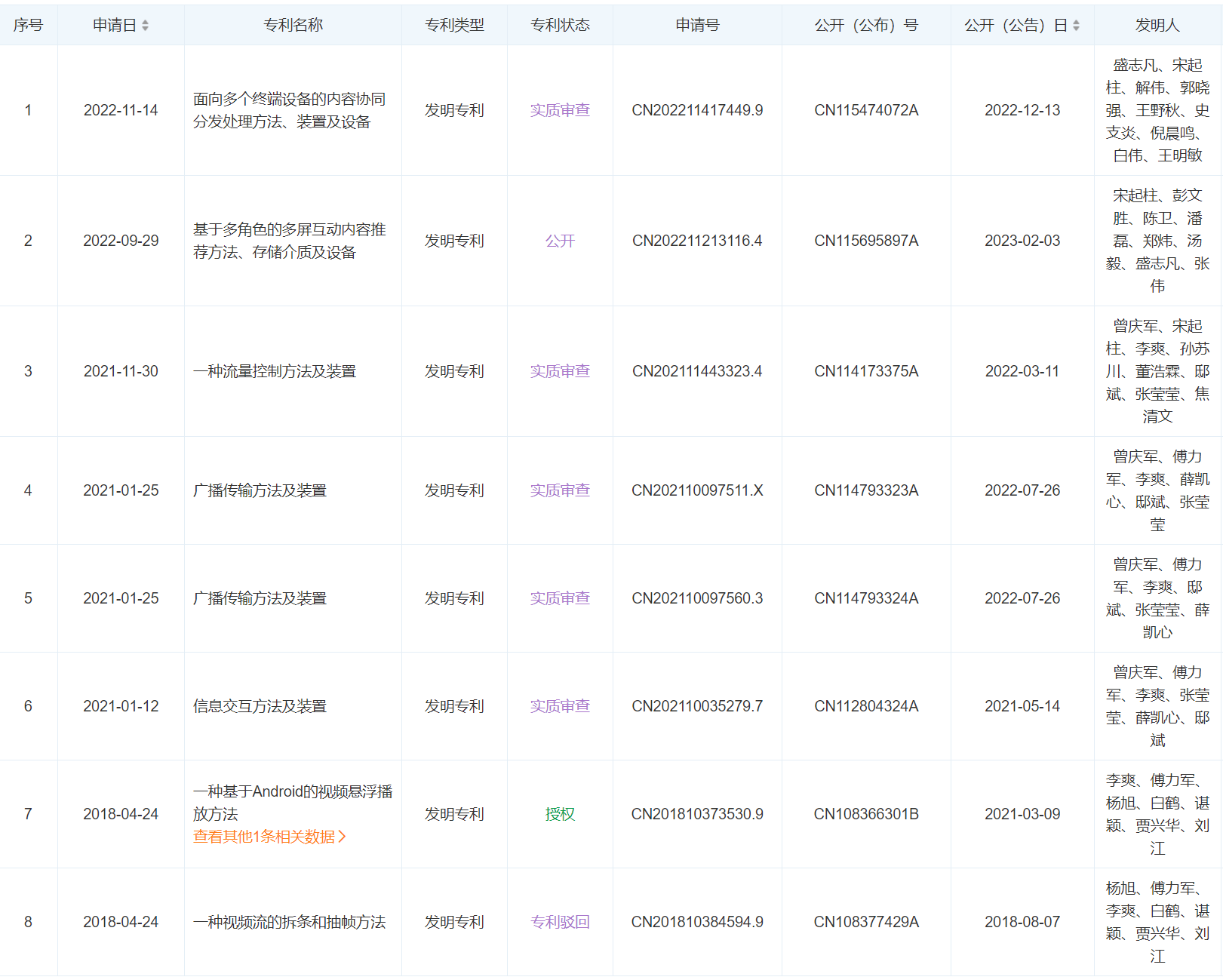Click application date 2022-11-14
The height and width of the screenshot is (980, 1223).
click(x=121, y=110)
